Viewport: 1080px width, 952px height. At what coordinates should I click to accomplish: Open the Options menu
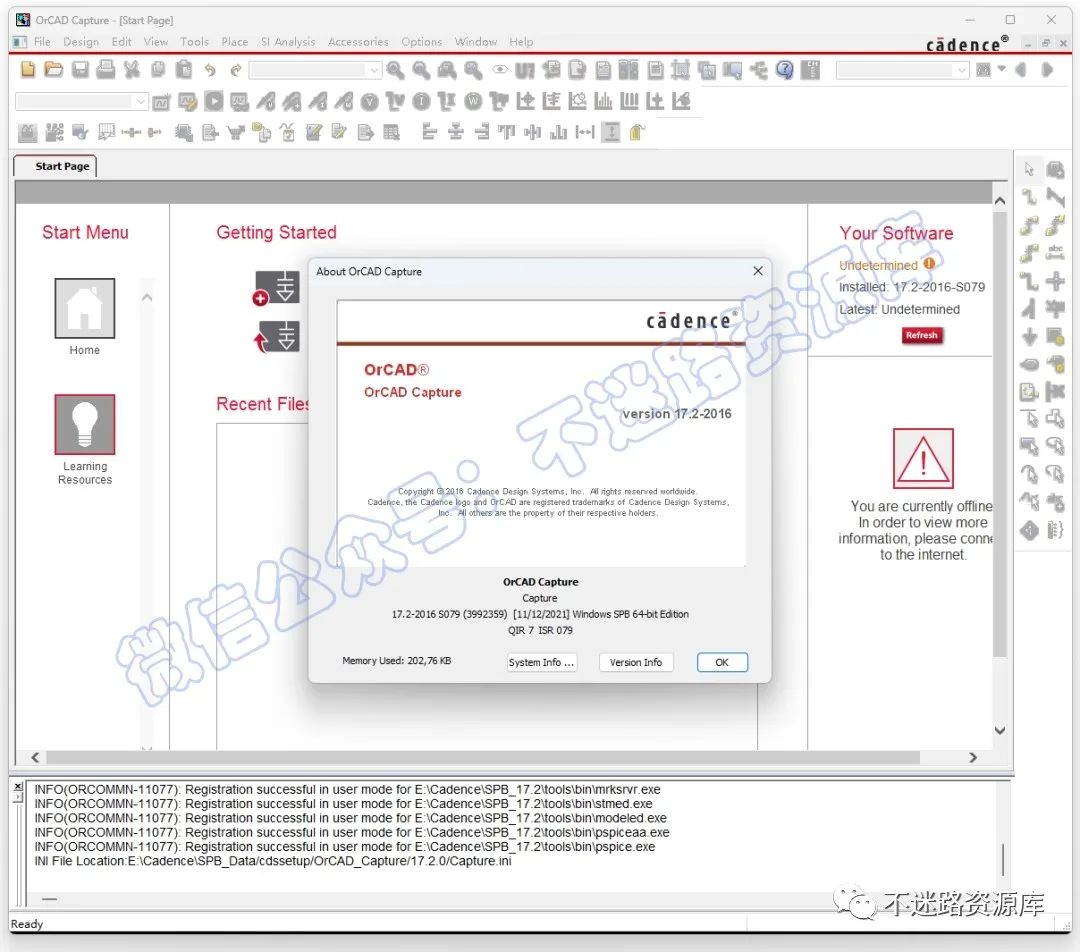(422, 41)
